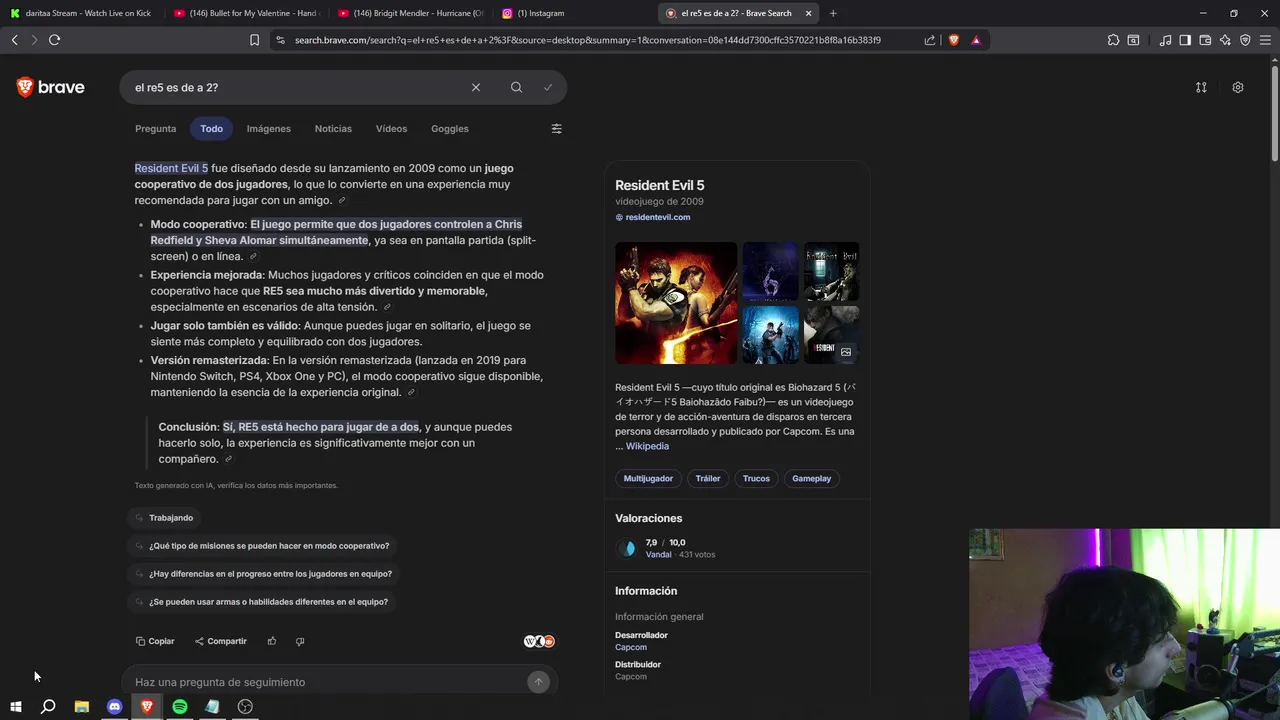Screen dimensions: 1280x720
Task: Click the Tráiler chip
Action: pyautogui.click(x=708, y=478)
